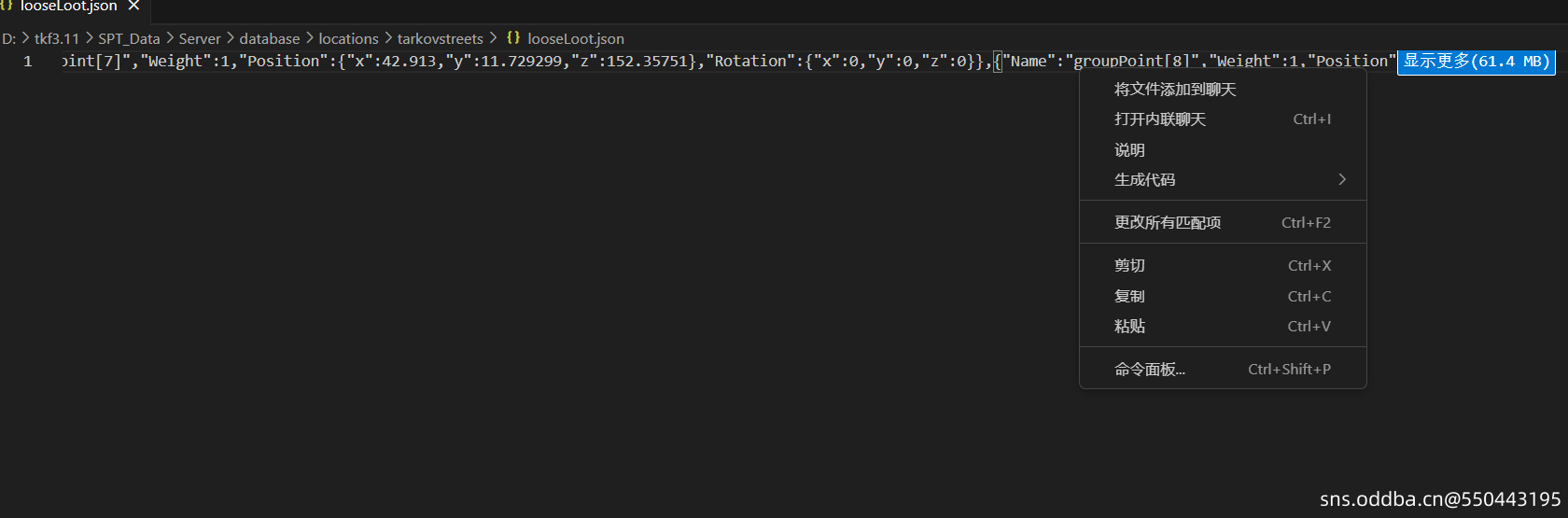Select the looseLoot.json editor tab
The image size is (1568, 518).
click(68, 7)
